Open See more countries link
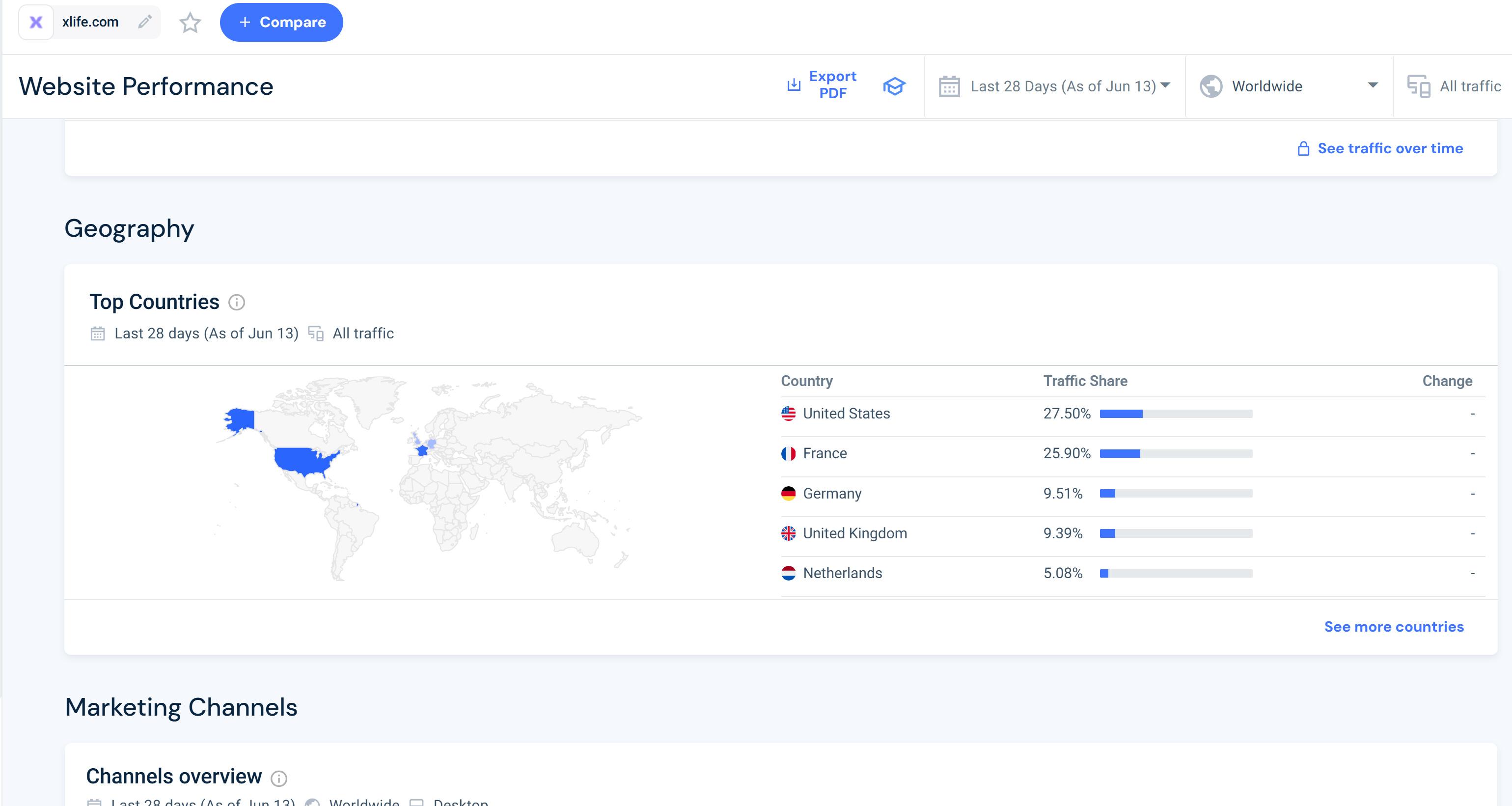 click(1394, 626)
